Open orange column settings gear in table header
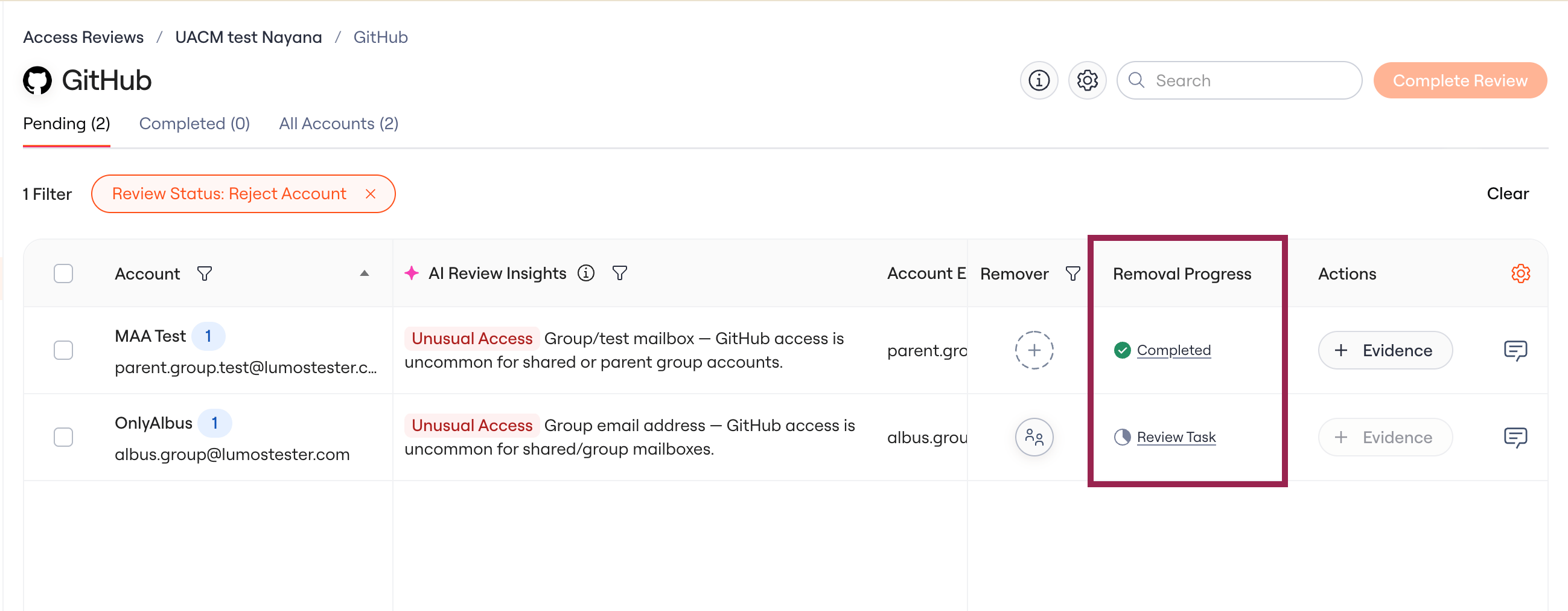 point(1520,274)
